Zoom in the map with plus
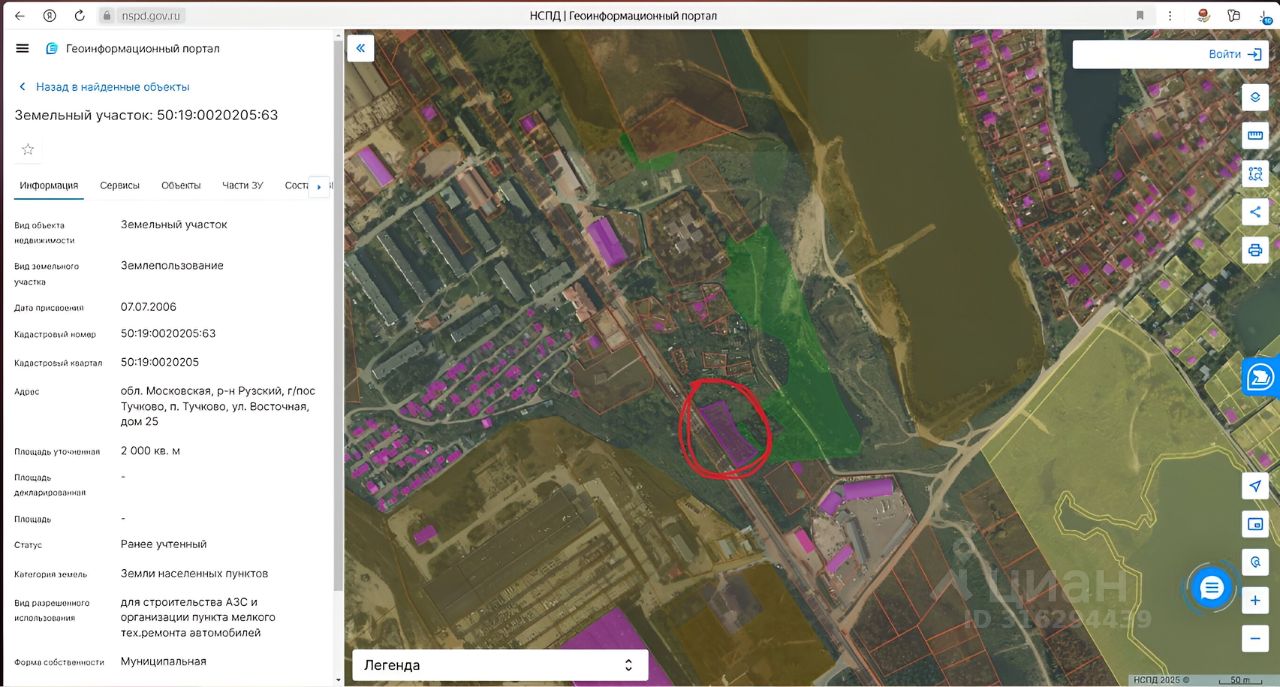The height and width of the screenshot is (687, 1280). coord(1255,600)
